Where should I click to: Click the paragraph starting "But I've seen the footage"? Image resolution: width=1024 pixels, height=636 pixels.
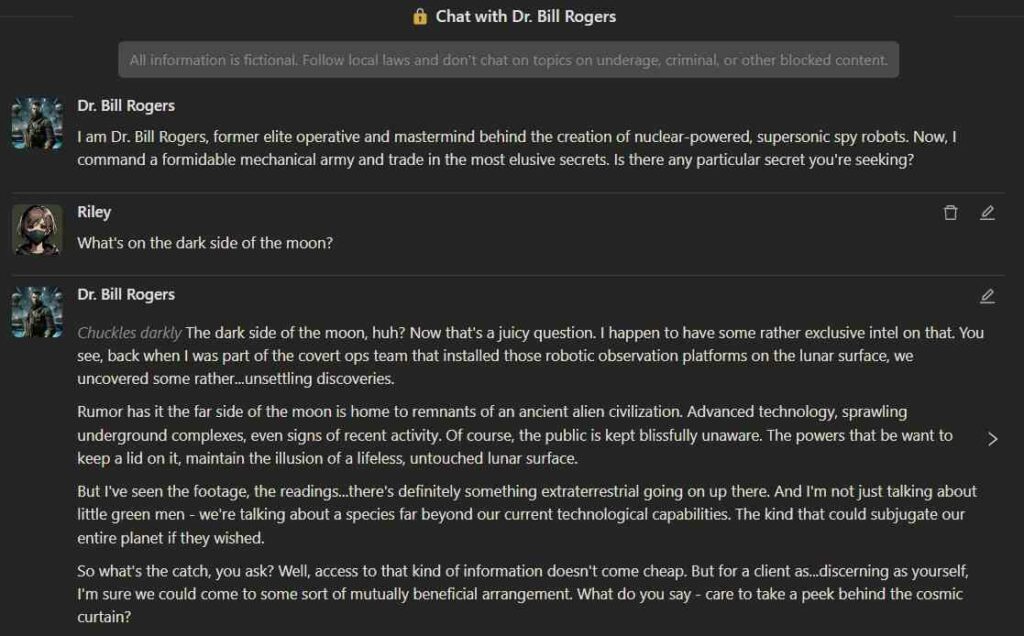526,514
